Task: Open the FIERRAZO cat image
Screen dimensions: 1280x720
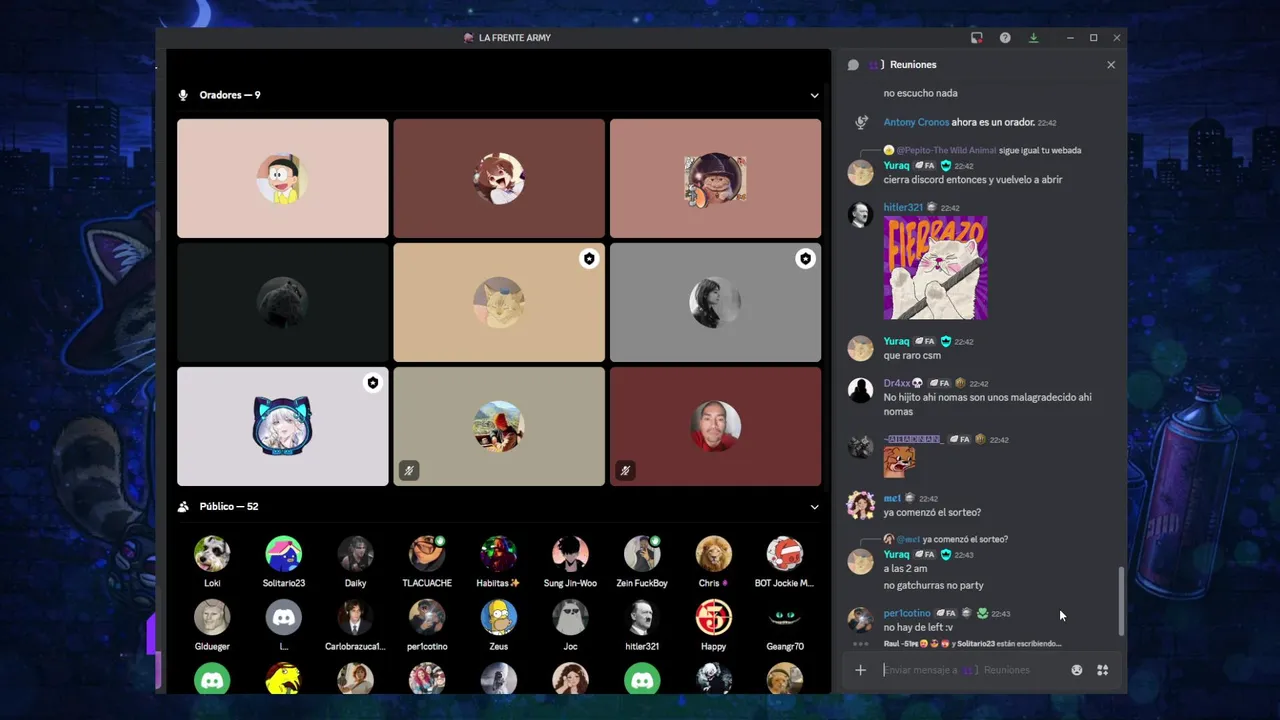Action: coord(935,268)
